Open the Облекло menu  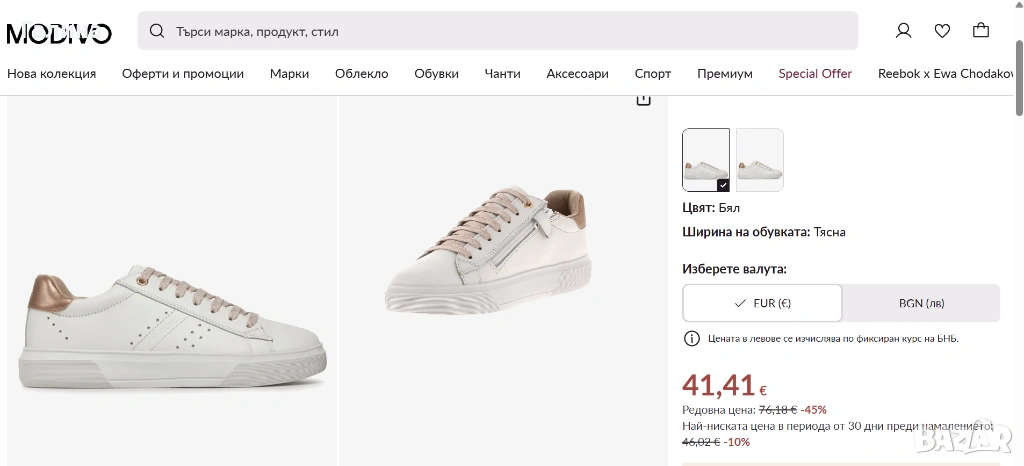coord(361,74)
